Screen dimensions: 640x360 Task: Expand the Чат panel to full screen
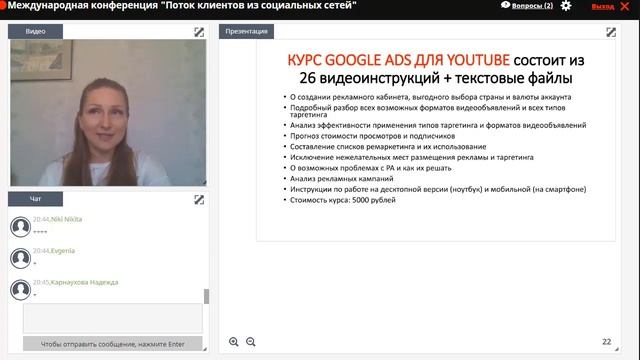click(199, 200)
